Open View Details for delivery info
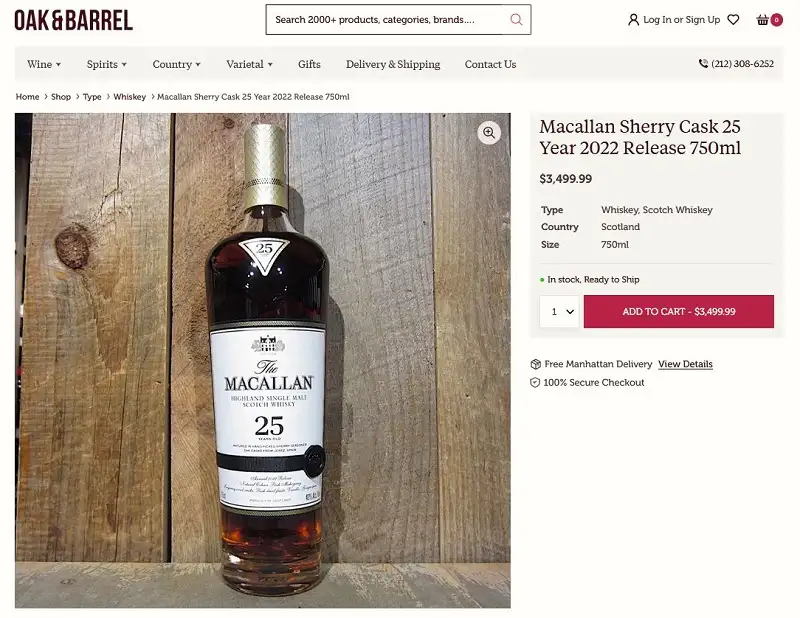 (x=685, y=364)
